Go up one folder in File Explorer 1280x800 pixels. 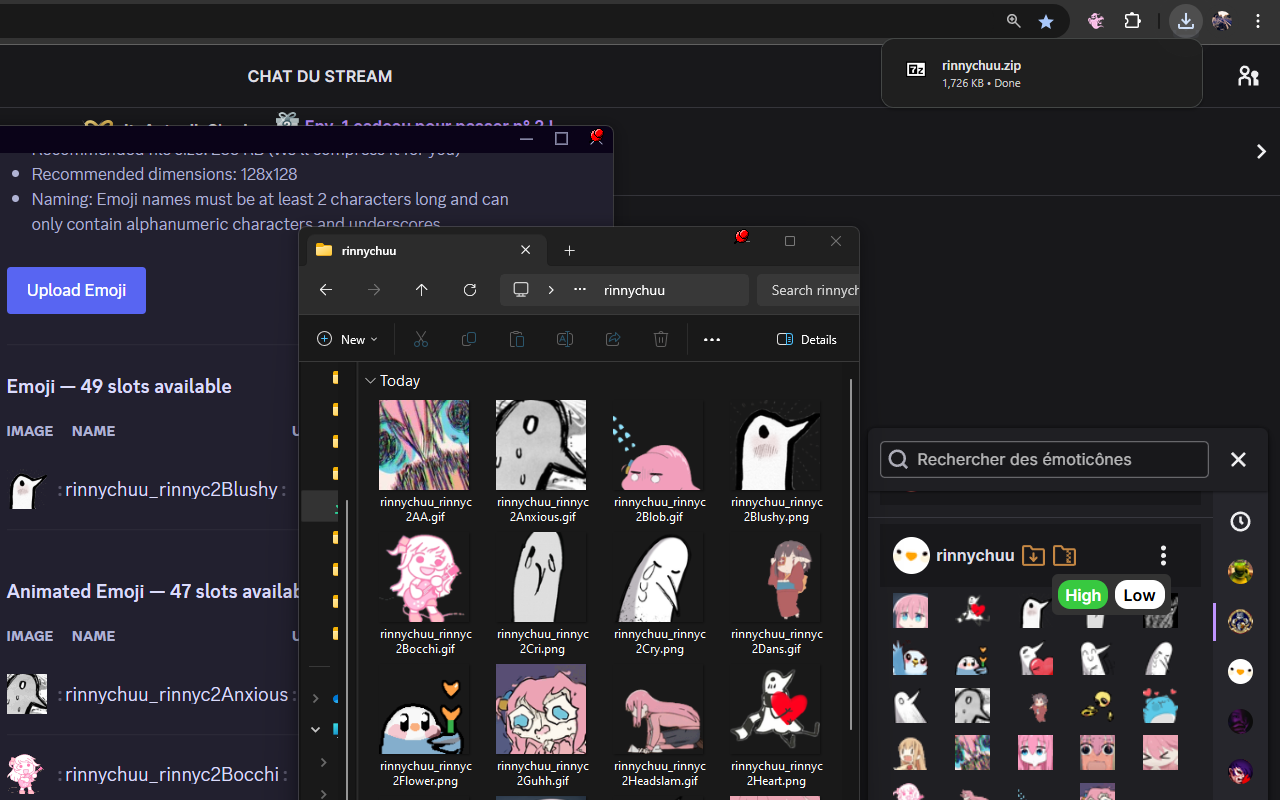(x=422, y=290)
